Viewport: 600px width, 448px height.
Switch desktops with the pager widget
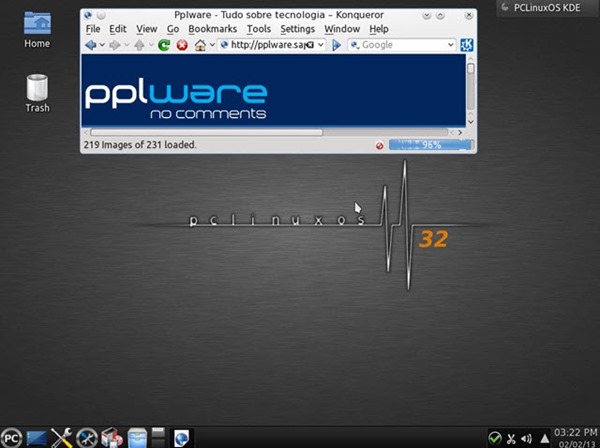tap(158, 437)
